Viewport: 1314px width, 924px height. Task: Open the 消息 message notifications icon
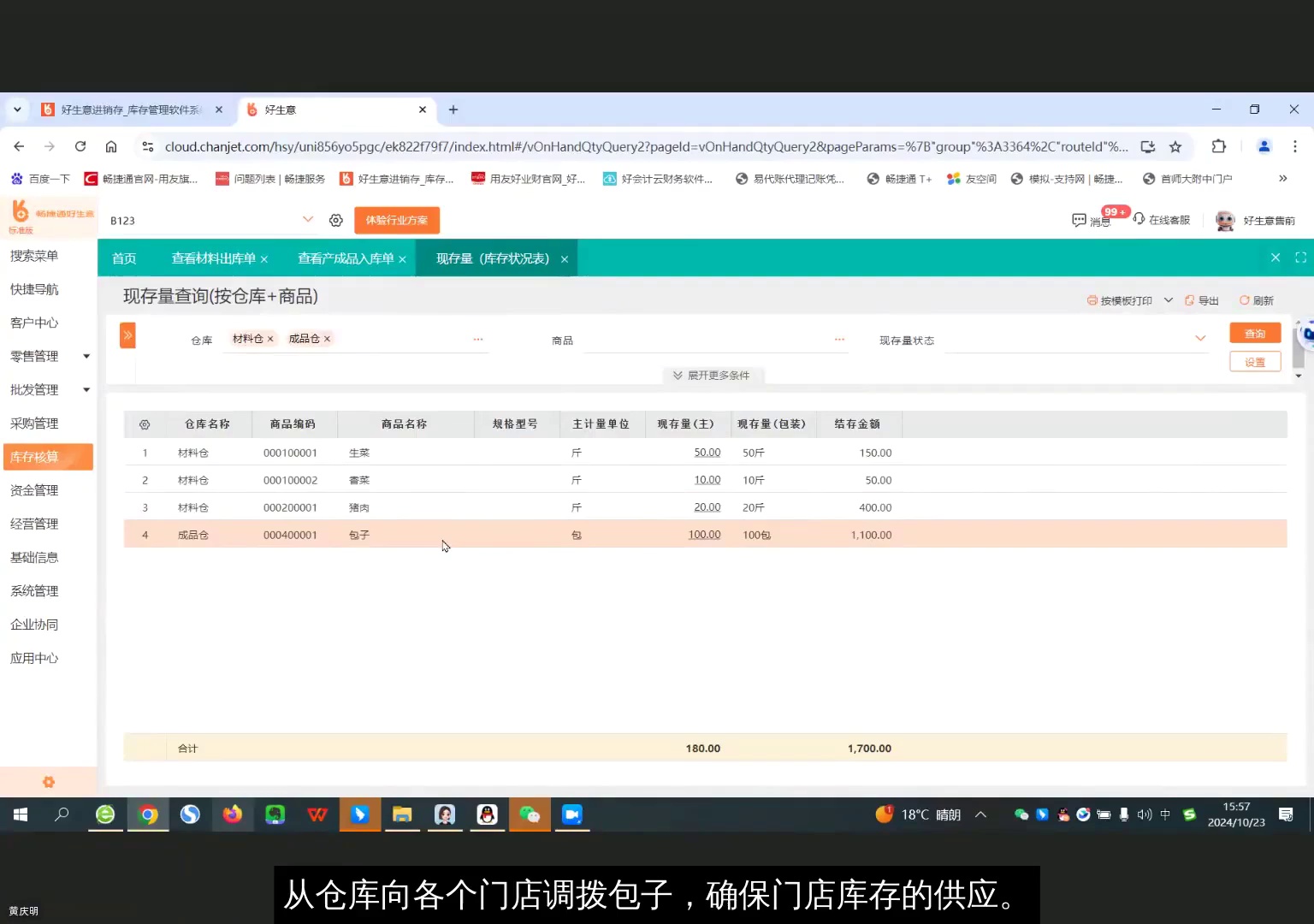pos(1078,220)
